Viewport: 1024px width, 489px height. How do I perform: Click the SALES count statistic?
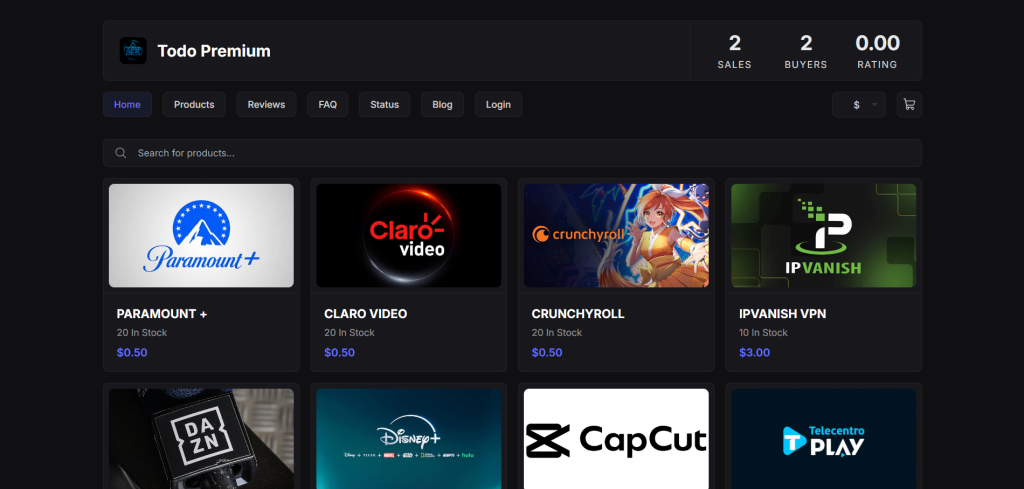pos(735,52)
